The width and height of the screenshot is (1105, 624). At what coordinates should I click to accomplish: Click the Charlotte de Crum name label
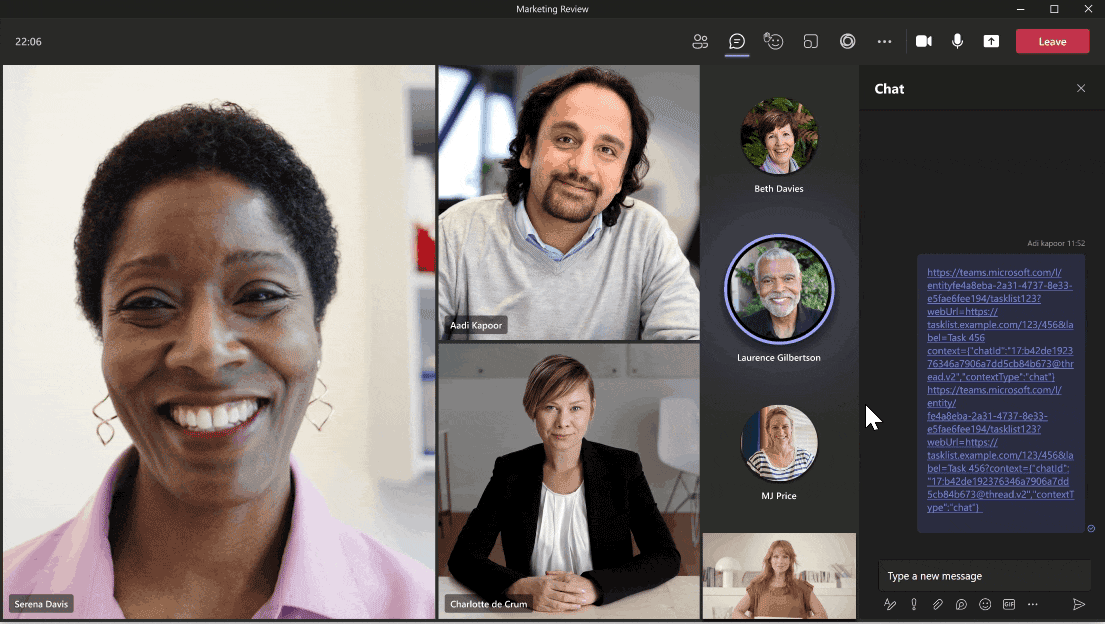[488, 604]
